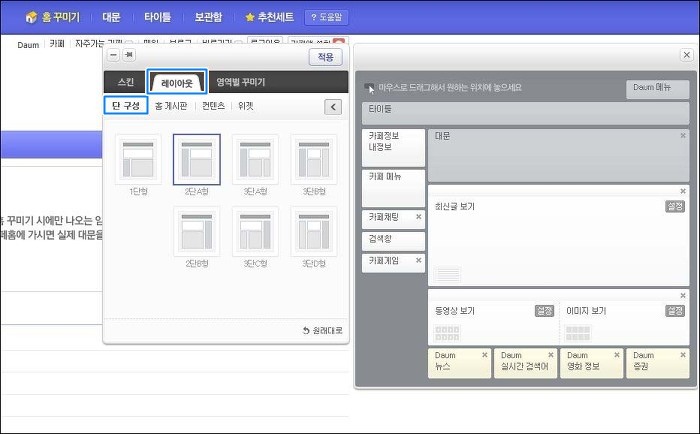Image resolution: width=700 pixels, height=434 pixels.
Task: Click the Daum 뉴스 widget text
Action: coord(445,361)
